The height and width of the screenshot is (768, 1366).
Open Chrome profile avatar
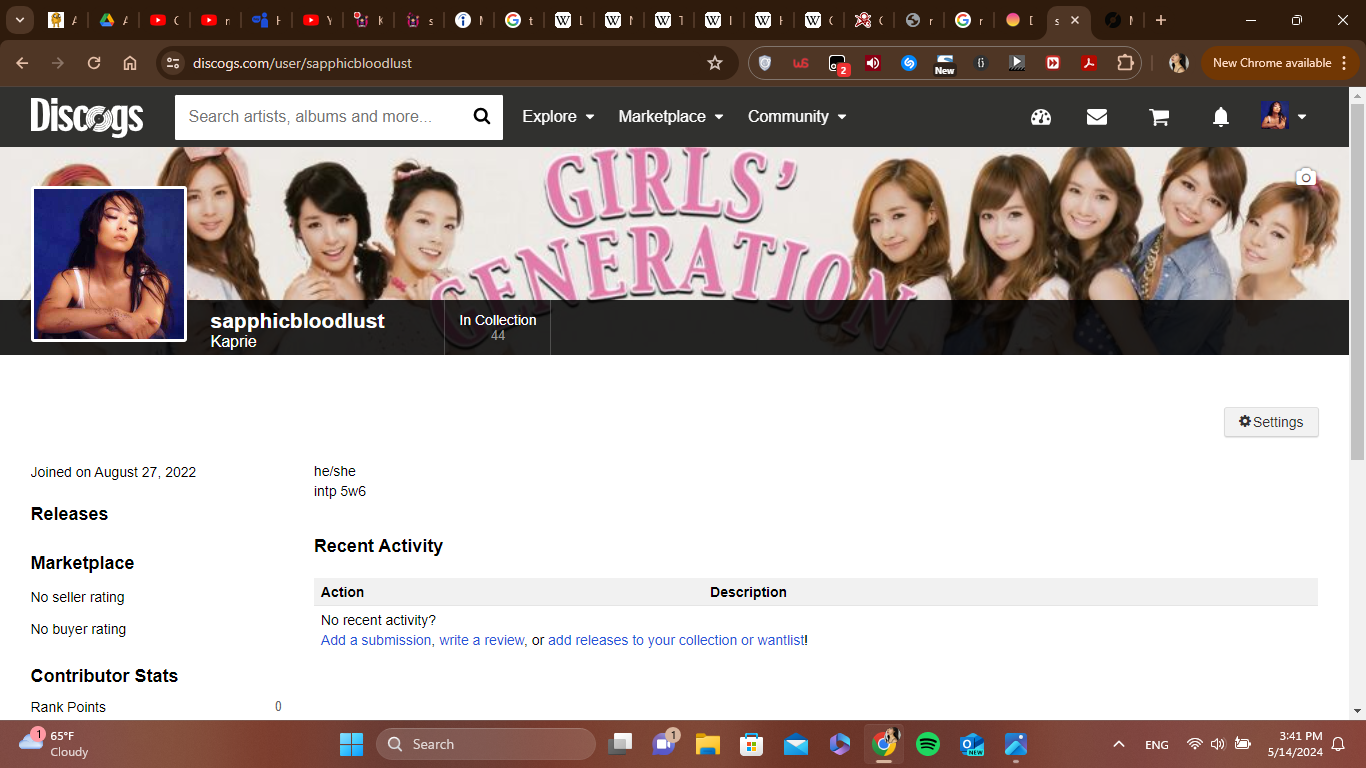(x=1179, y=63)
